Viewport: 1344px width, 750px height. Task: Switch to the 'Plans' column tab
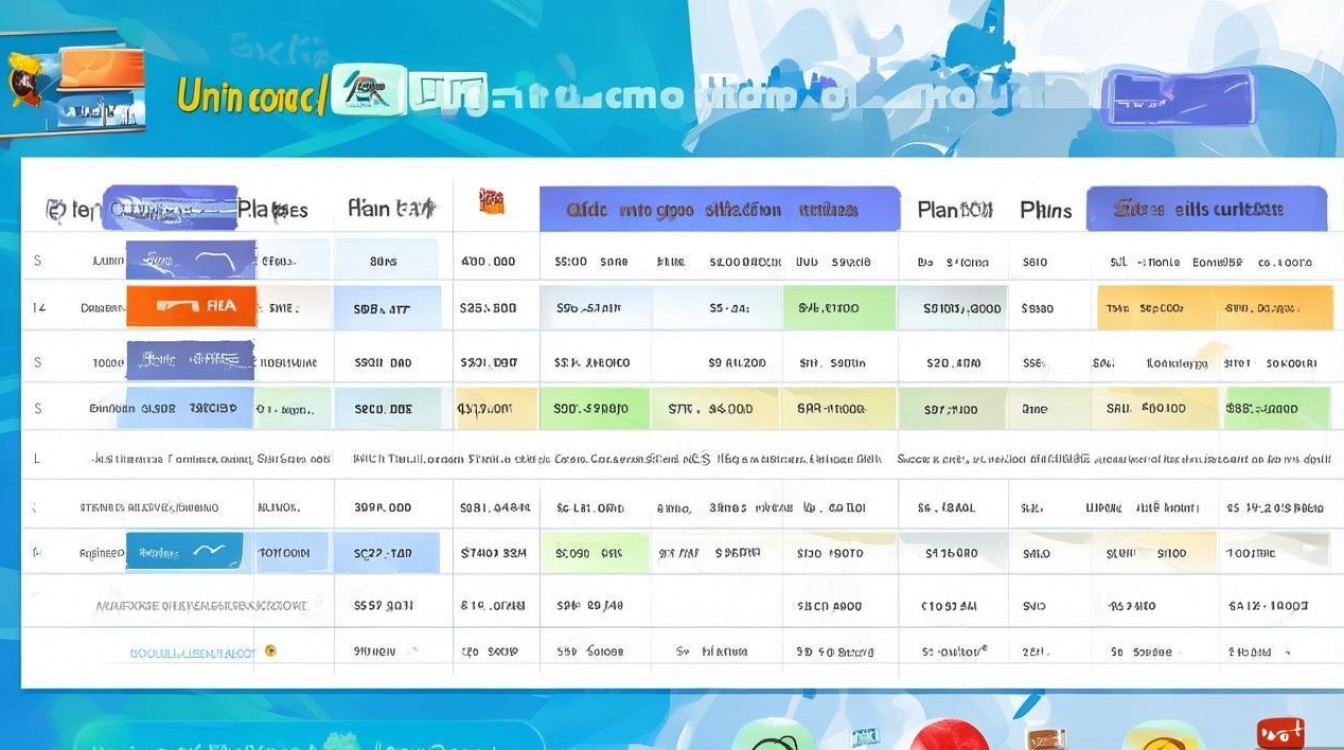point(1045,211)
